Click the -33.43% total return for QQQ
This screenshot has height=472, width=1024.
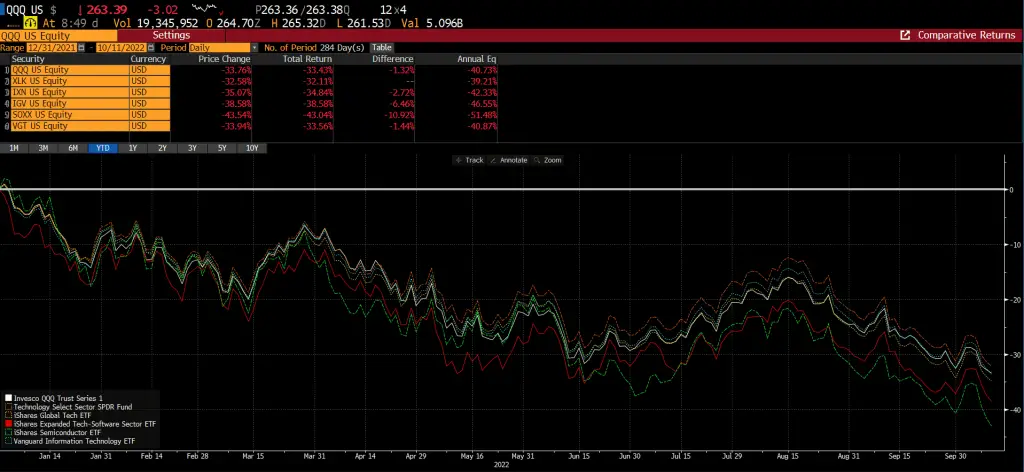coord(318,70)
